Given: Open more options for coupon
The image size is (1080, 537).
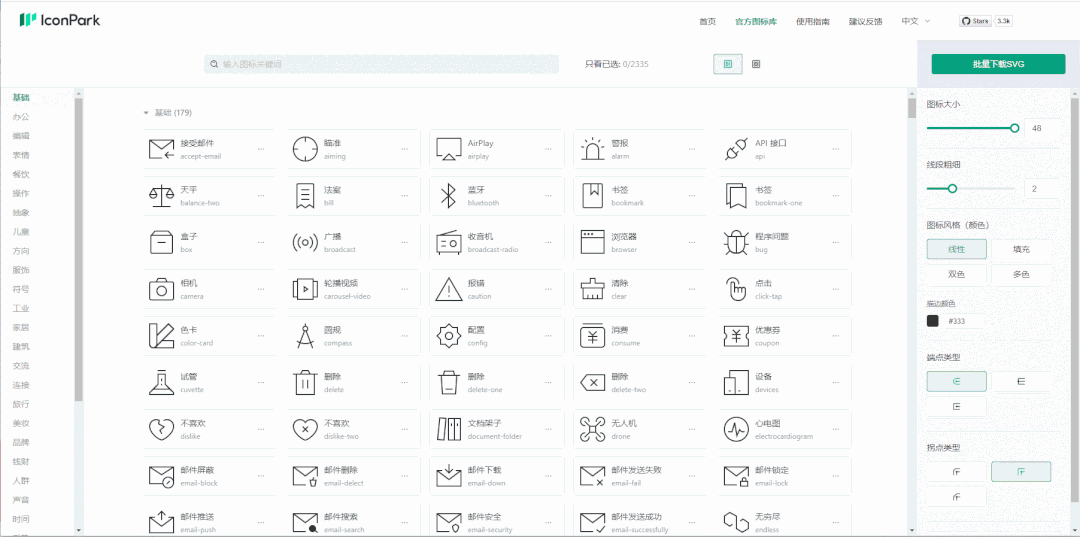Looking at the screenshot, I should tap(835, 336).
